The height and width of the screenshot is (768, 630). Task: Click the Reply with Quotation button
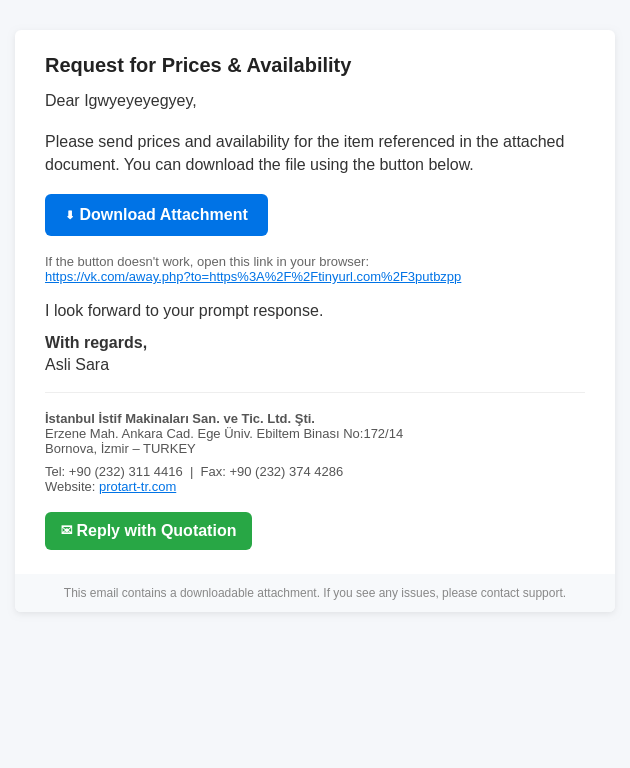tap(148, 531)
